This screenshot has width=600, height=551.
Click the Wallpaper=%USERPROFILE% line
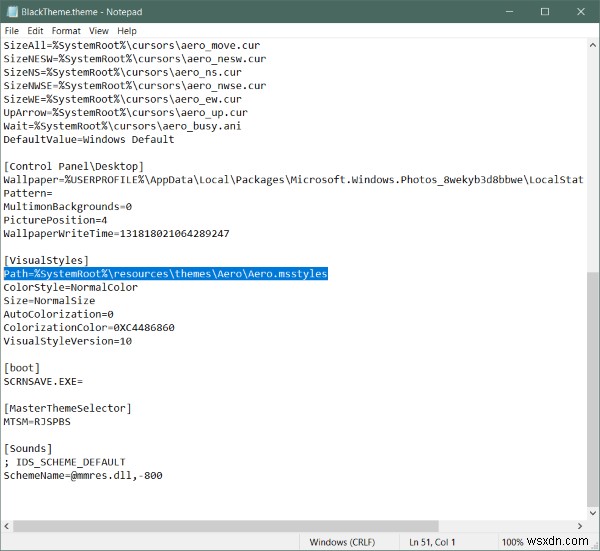point(293,179)
